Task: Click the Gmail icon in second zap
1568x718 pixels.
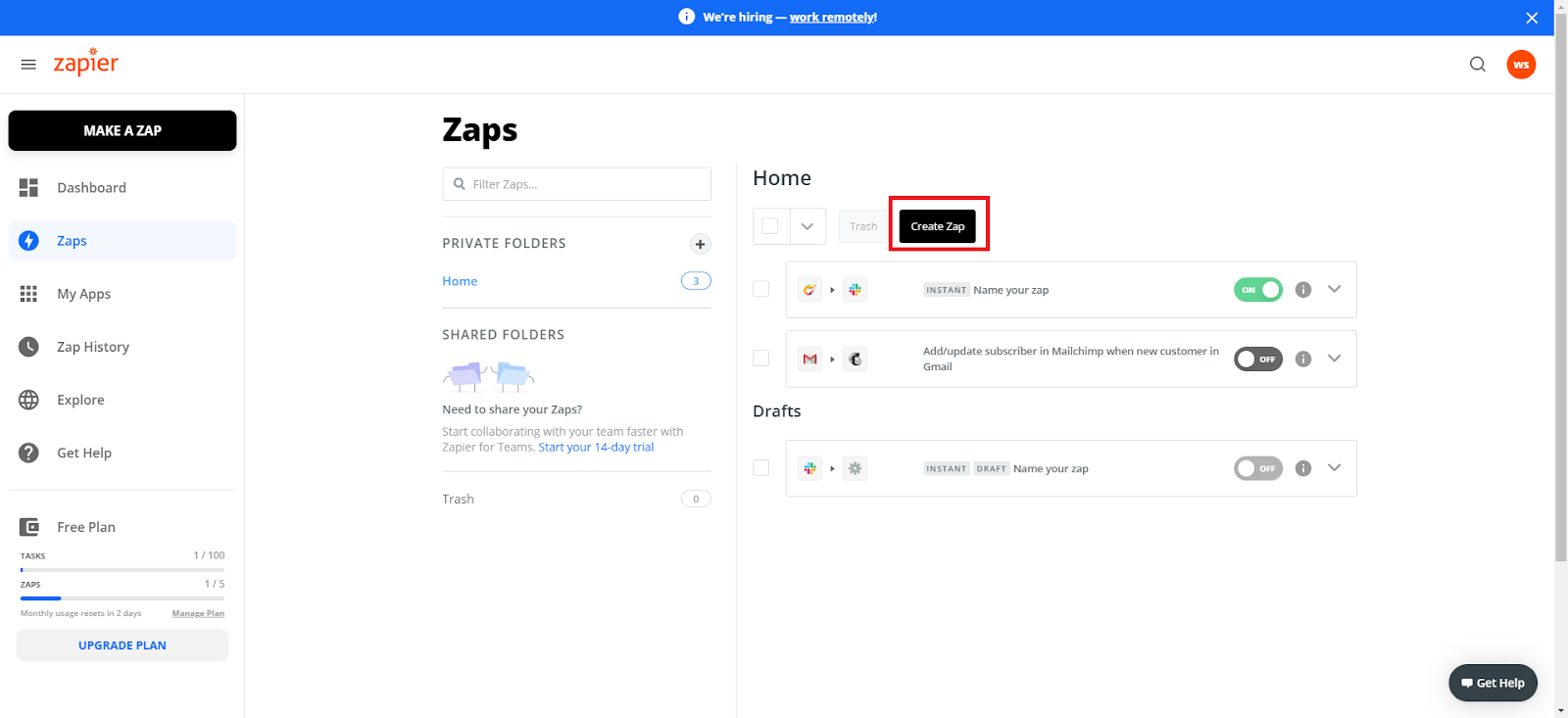Action: pyautogui.click(x=809, y=359)
